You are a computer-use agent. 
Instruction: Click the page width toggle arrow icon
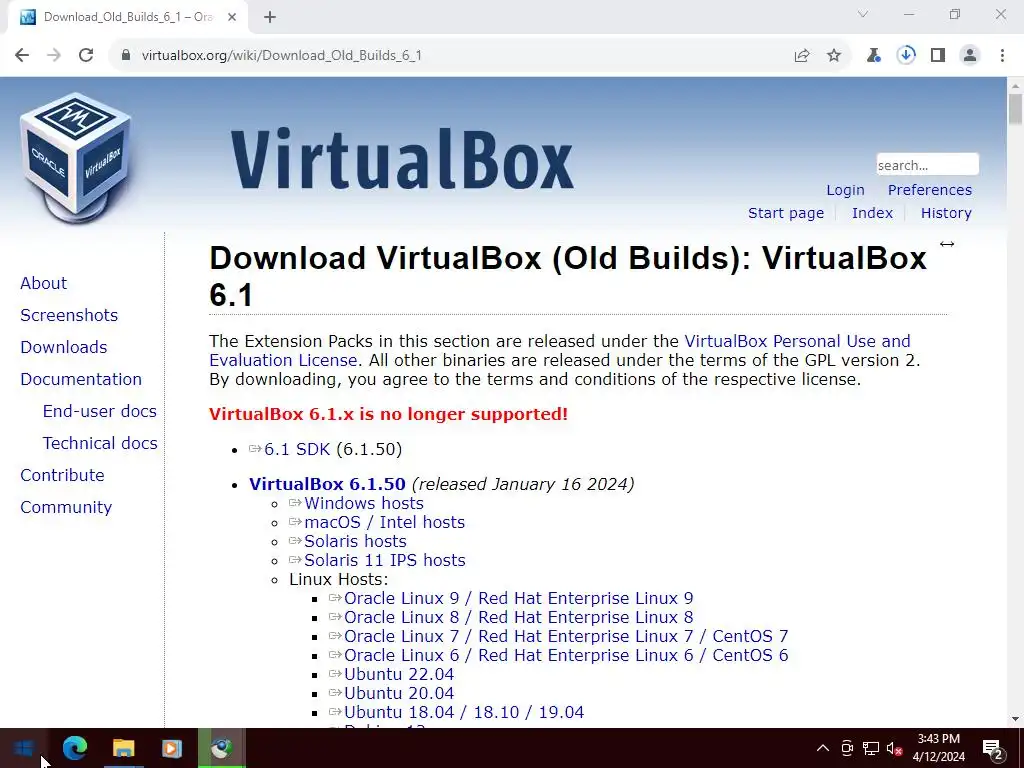946,244
